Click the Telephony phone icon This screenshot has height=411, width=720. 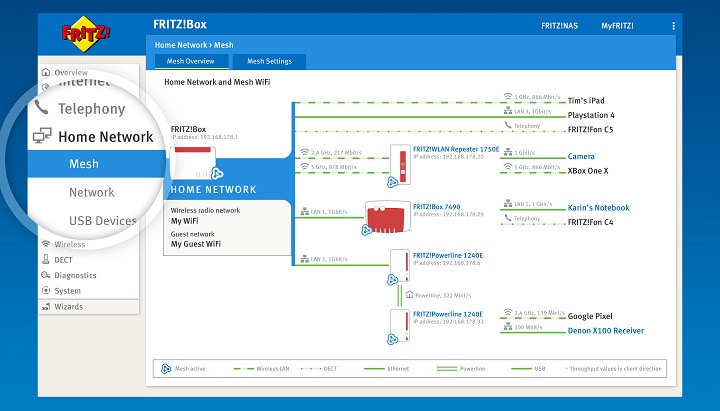click(41, 107)
